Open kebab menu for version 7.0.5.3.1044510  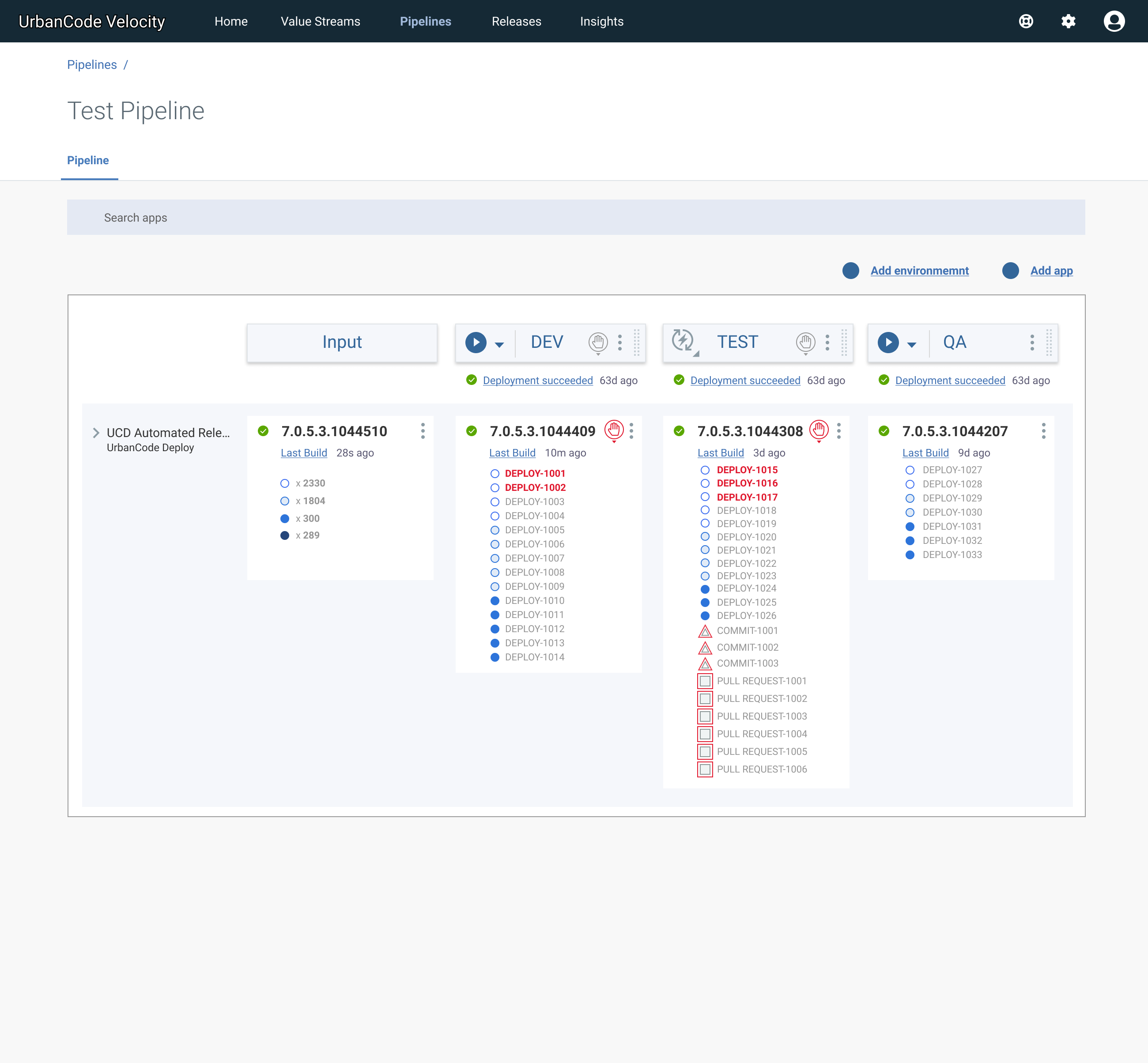click(x=423, y=431)
